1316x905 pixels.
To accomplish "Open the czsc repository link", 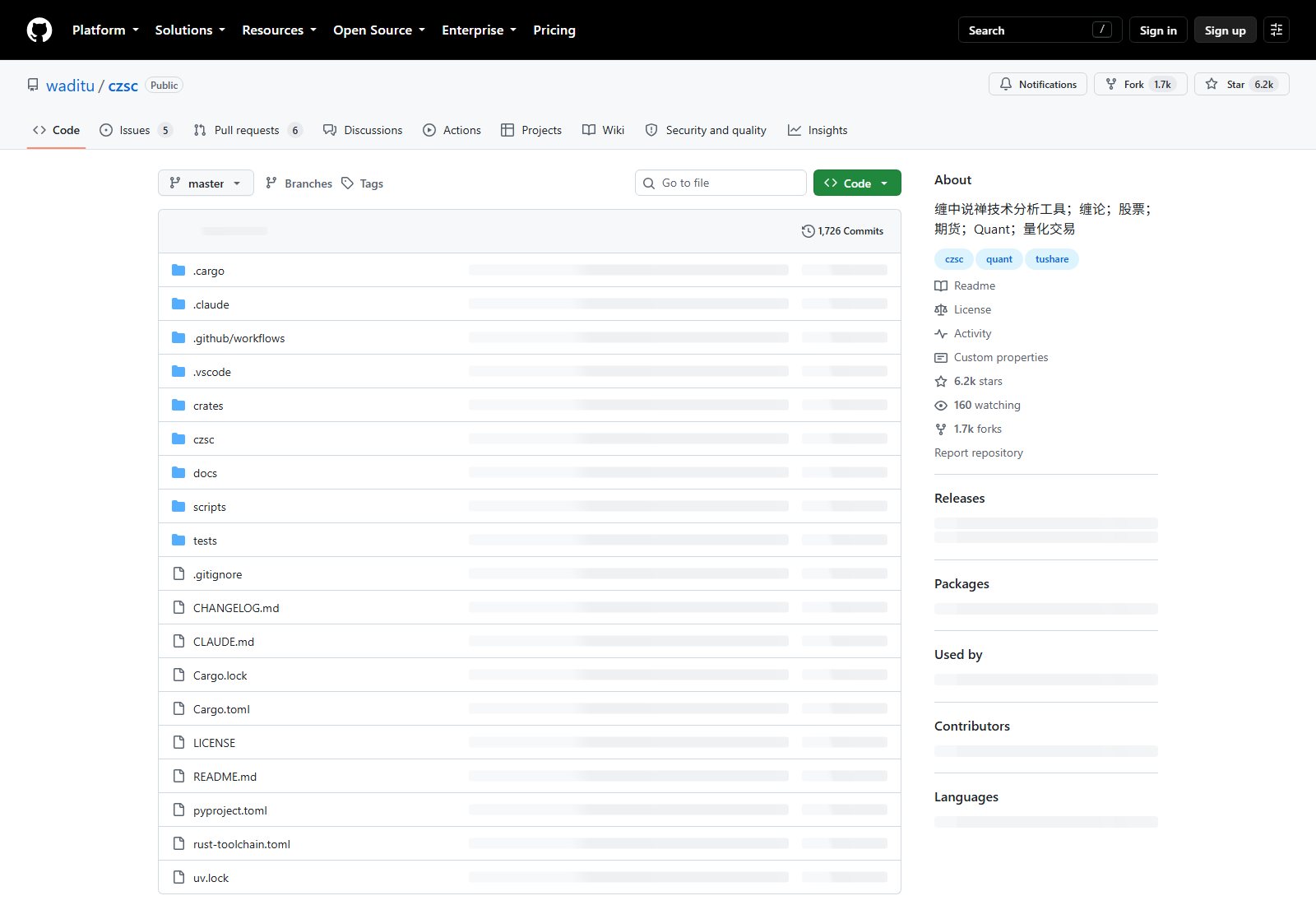I will [123, 86].
